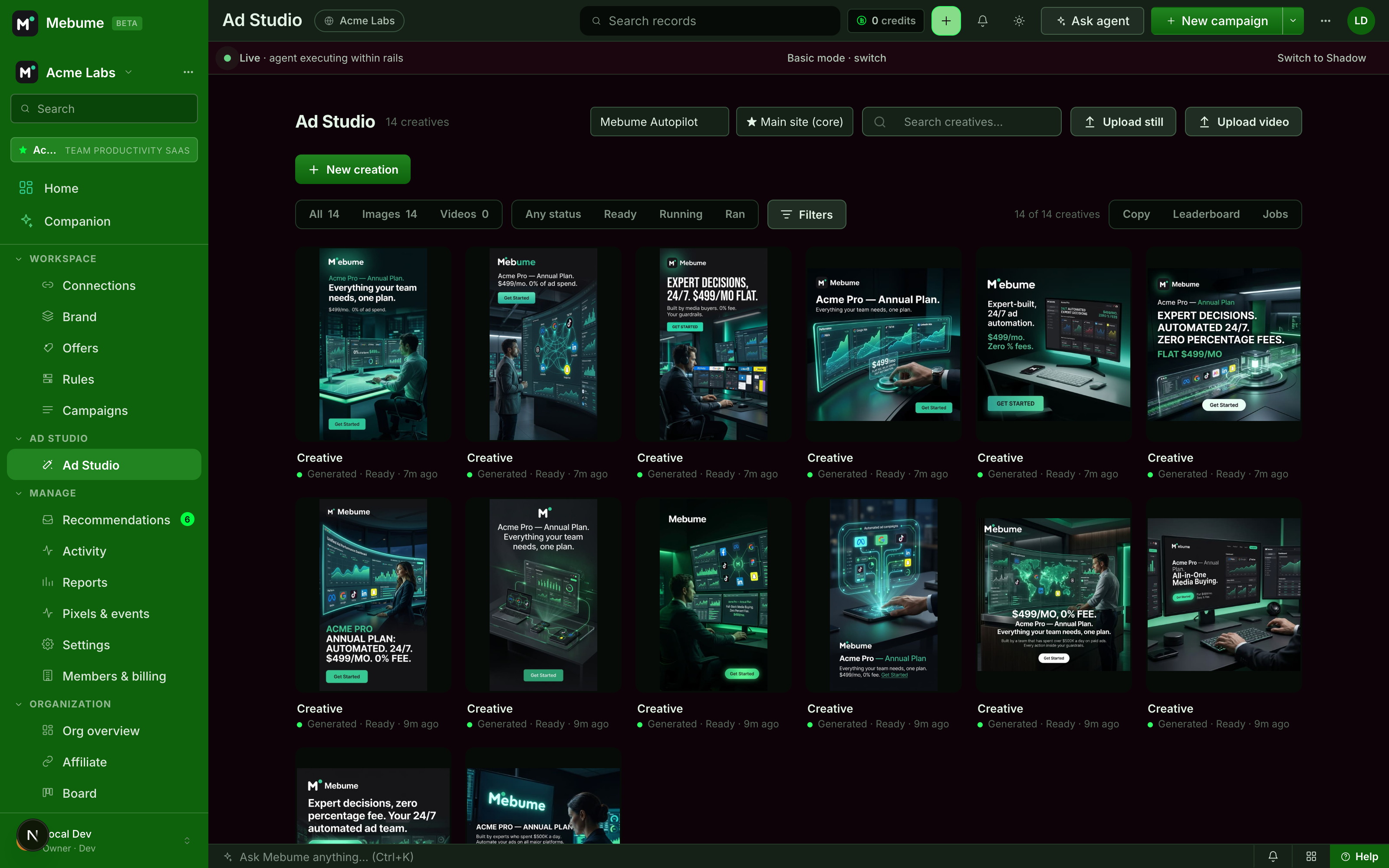
Task: Click the Pixels & events icon
Action: [48, 613]
